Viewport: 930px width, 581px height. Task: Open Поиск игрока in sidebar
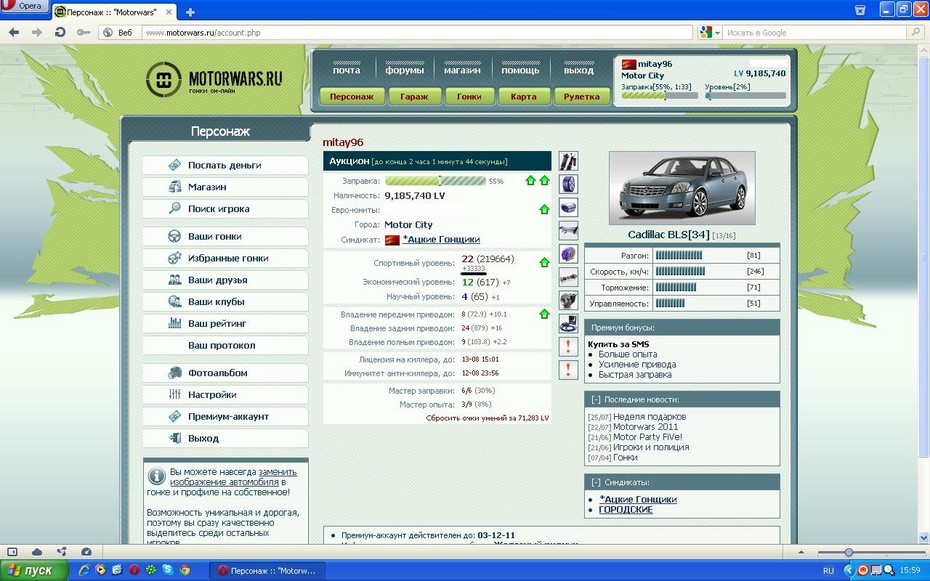[x=225, y=209]
